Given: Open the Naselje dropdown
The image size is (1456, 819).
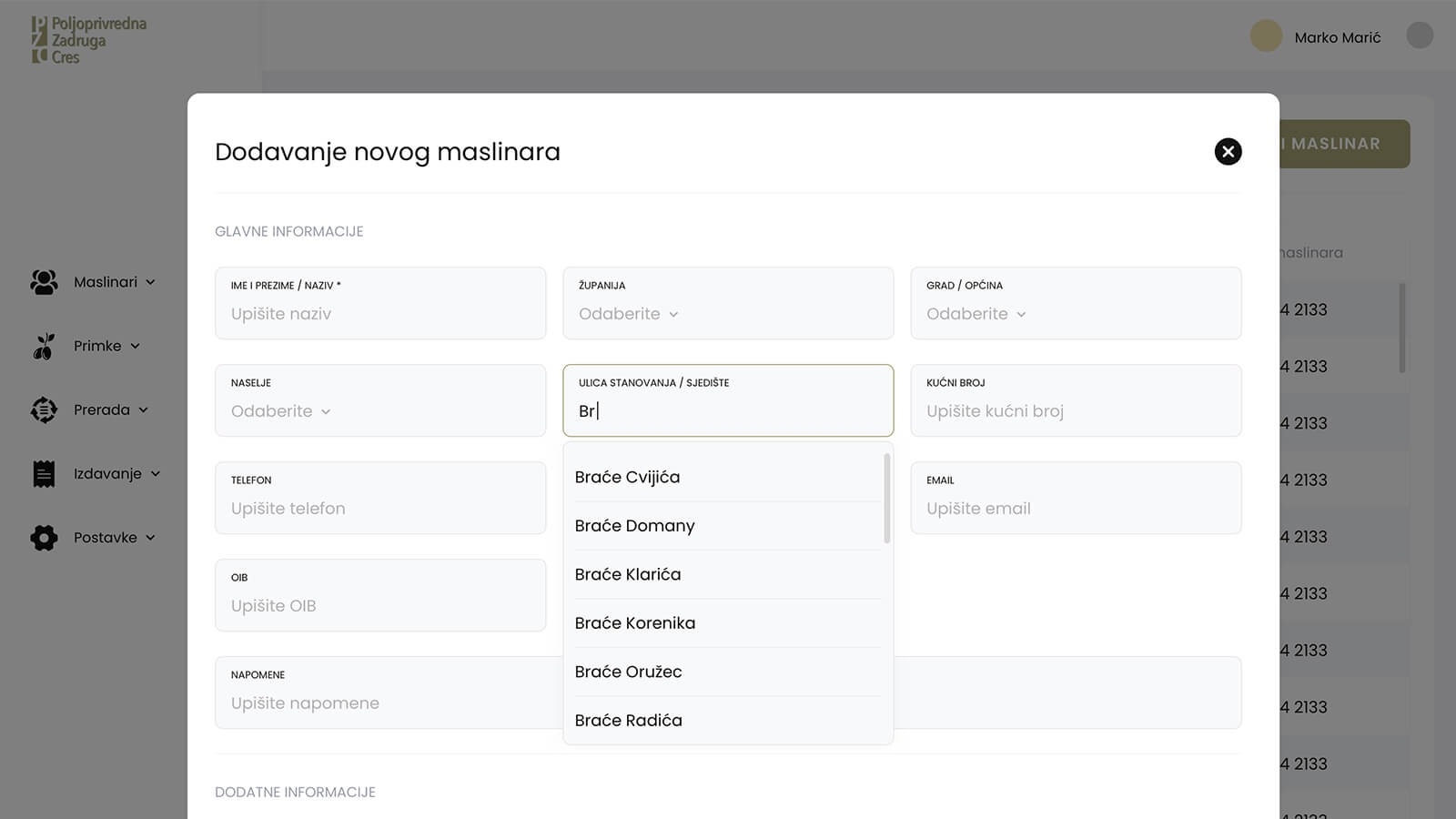Looking at the screenshot, I should (380, 400).
